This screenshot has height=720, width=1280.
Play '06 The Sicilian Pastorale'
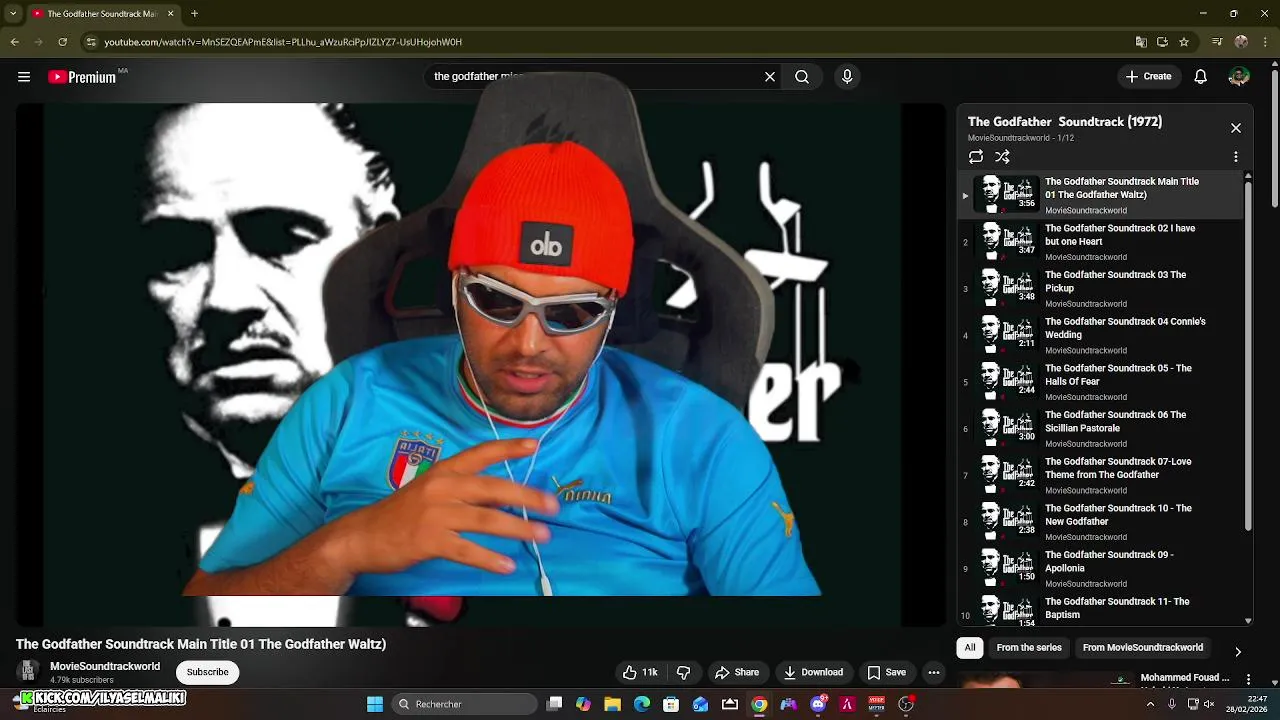pyautogui.click(x=1100, y=428)
